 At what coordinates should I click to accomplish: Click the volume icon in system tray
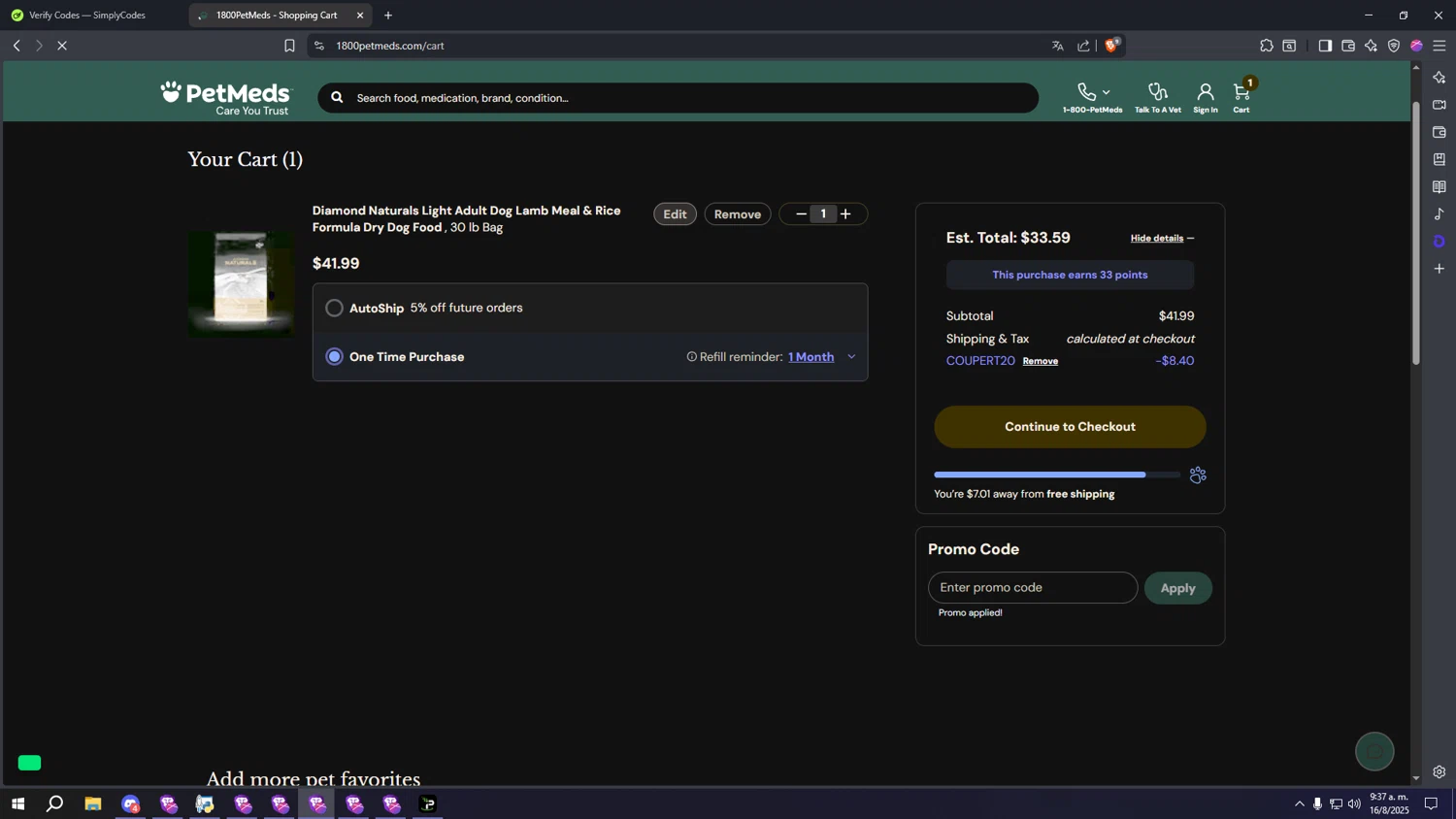click(1354, 803)
